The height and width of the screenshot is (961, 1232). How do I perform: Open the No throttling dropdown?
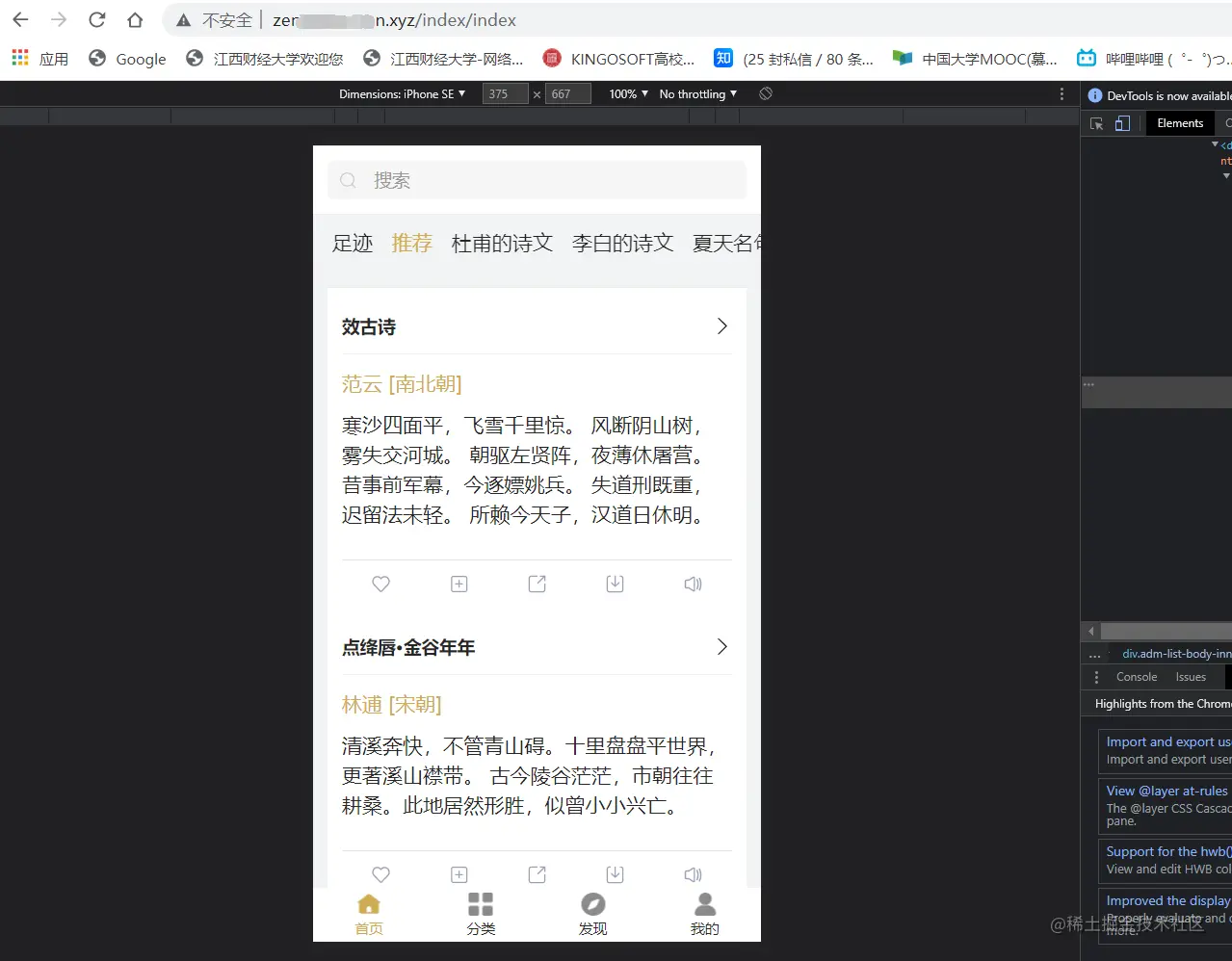click(698, 93)
